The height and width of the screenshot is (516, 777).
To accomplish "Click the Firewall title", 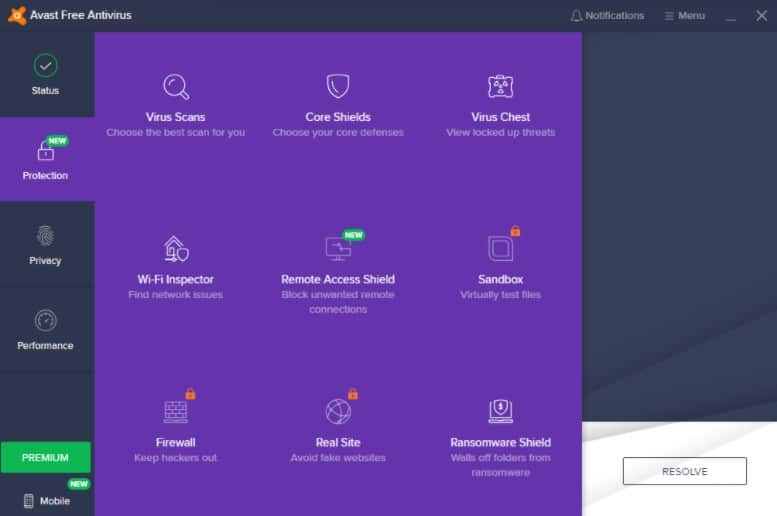I will pos(175,443).
